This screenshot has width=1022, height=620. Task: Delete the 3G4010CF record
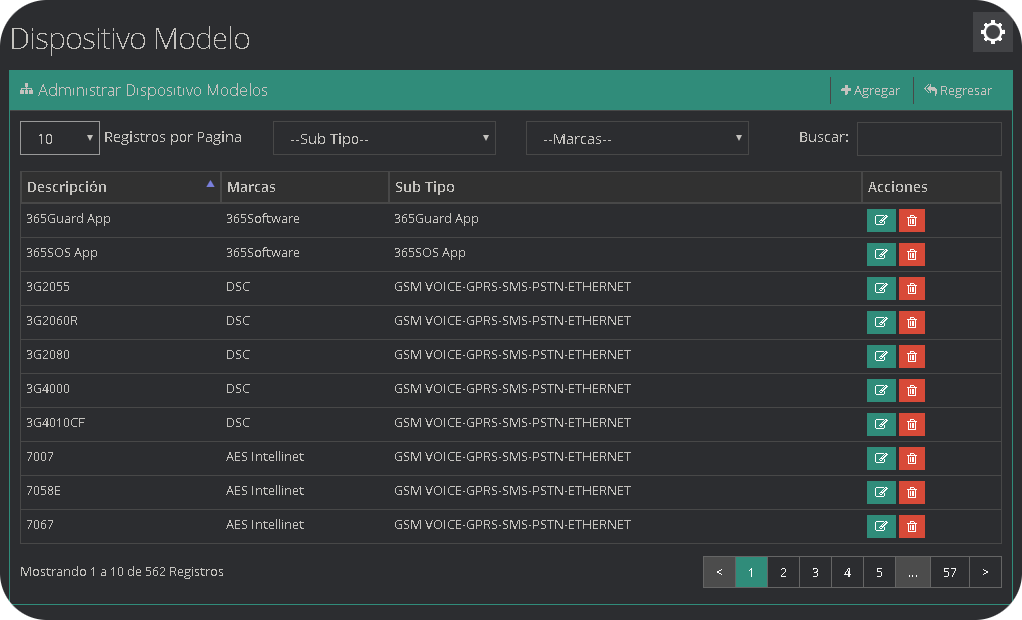[x=911, y=425]
